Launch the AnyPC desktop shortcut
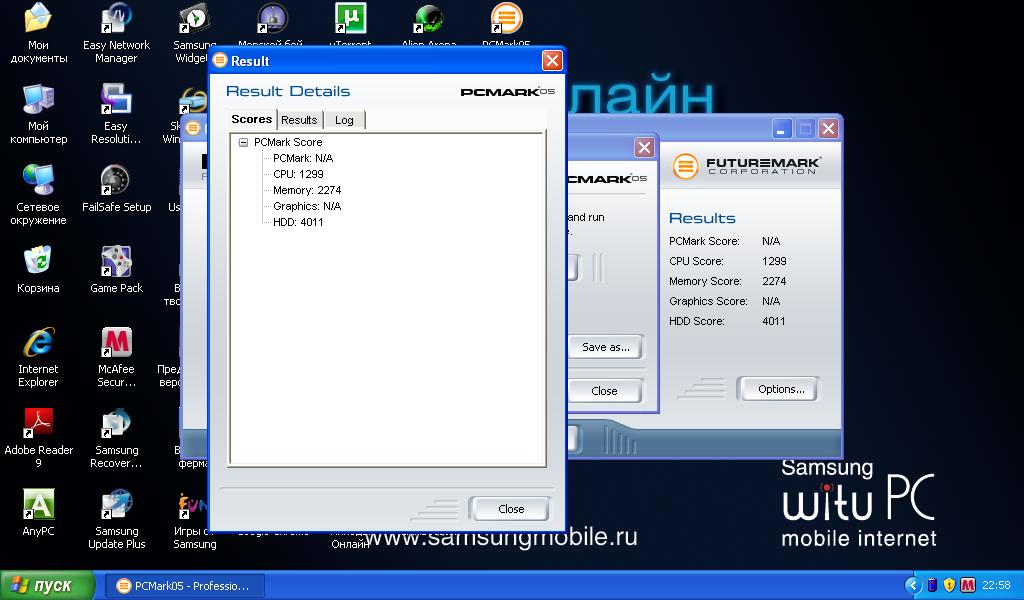This screenshot has width=1024, height=600. point(38,513)
